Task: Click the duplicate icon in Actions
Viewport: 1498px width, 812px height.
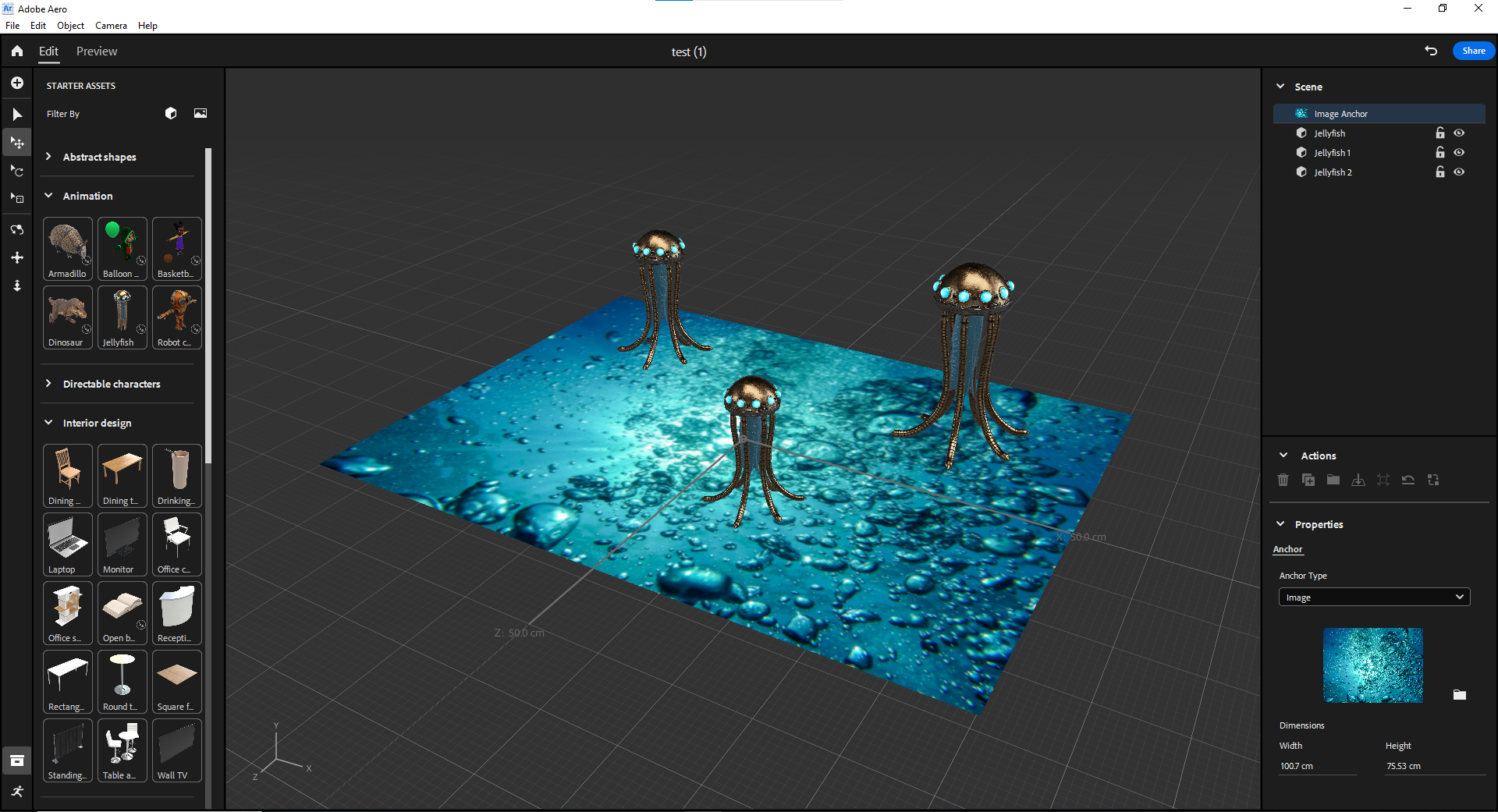Action: click(1308, 480)
